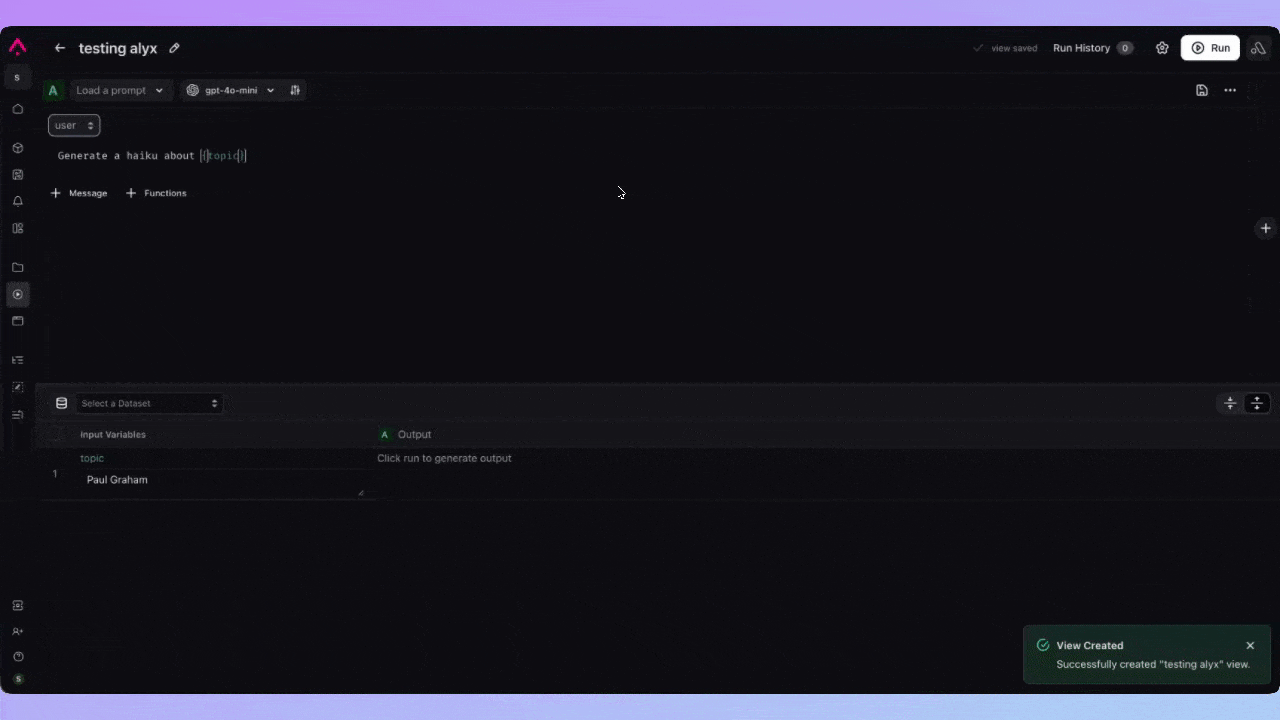1280x720 pixels.
Task: Add a message with '+ Message'
Action: tap(79, 193)
